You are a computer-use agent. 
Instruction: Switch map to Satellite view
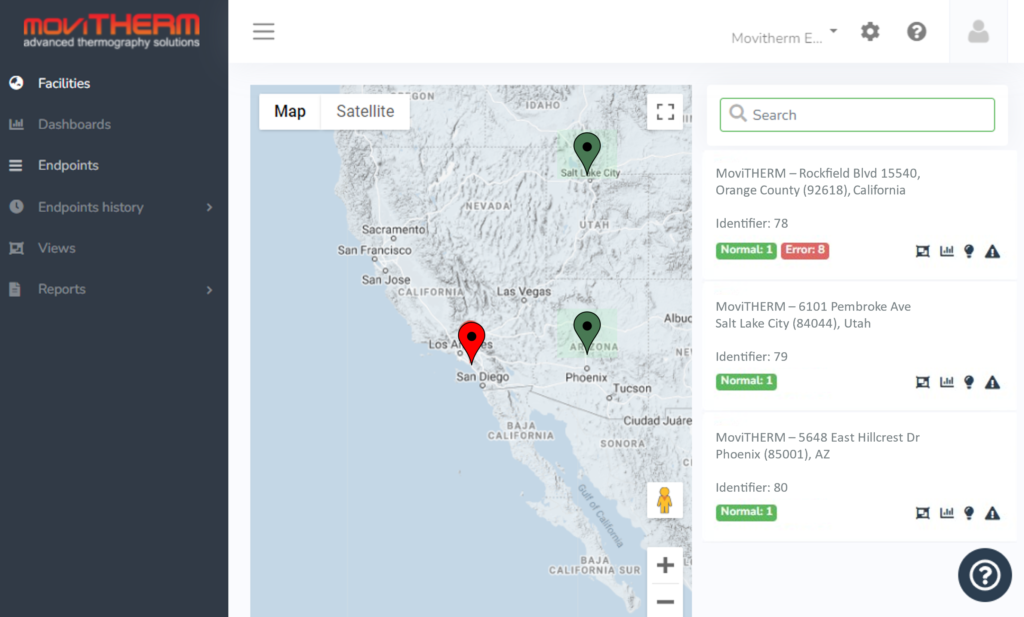point(365,111)
